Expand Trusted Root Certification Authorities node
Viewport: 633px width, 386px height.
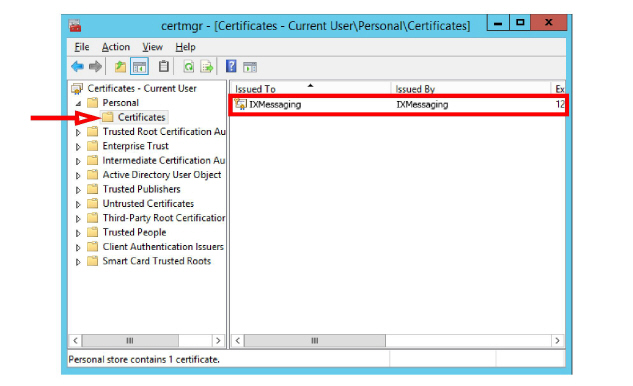click(78, 132)
